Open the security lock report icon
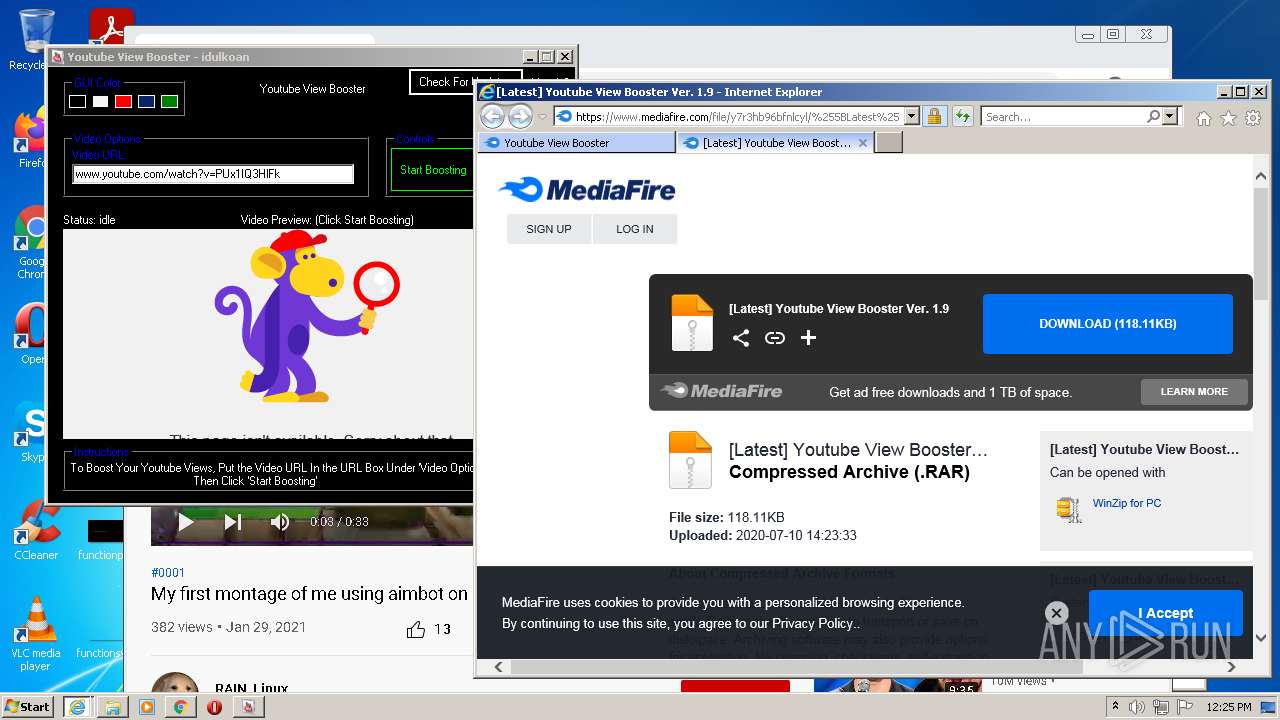 click(x=934, y=117)
